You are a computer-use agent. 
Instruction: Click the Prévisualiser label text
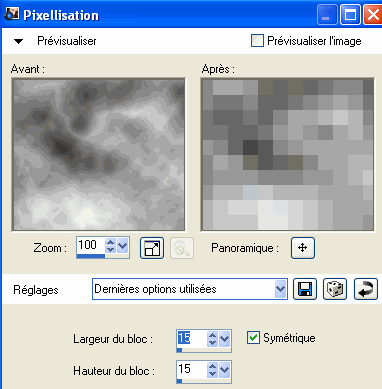click(x=67, y=41)
